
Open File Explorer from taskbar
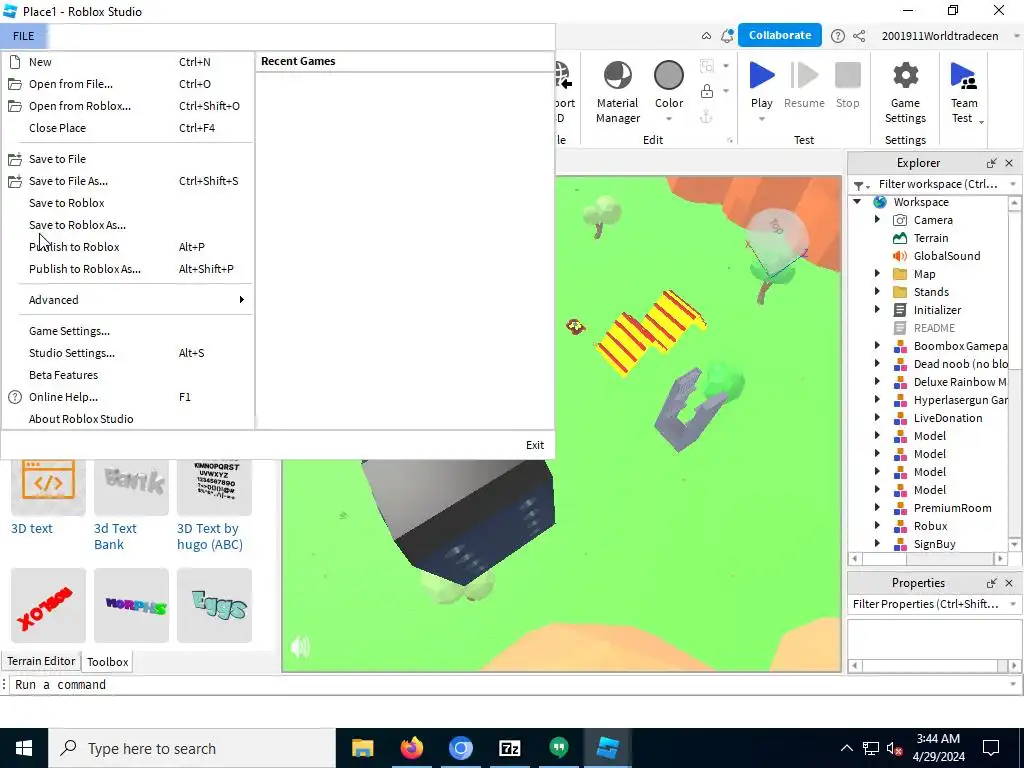[362, 748]
